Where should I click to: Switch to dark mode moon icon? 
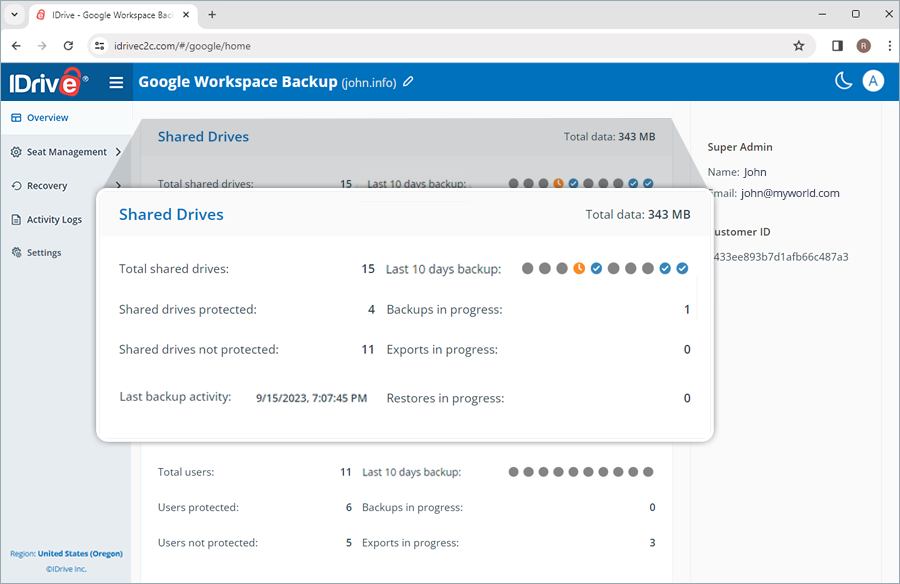pyautogui.click(x=843, y=81)
